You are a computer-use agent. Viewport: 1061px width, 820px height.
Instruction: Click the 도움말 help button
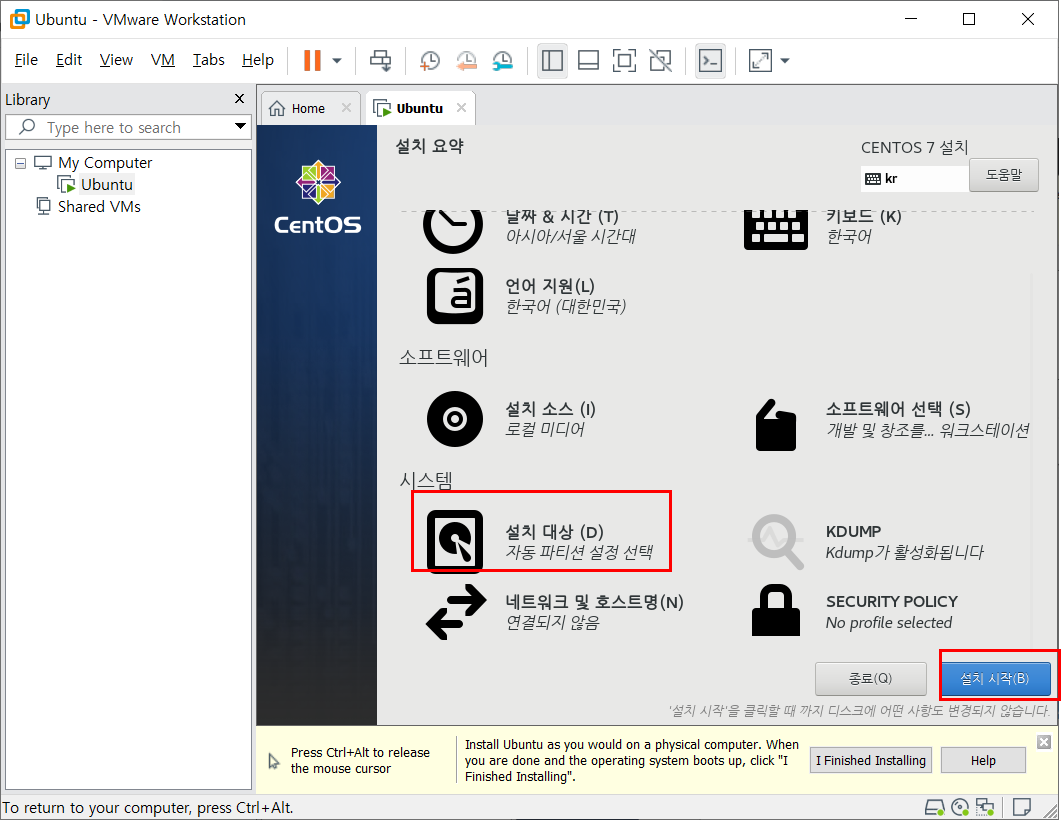pyautogui.click(x=1003, y=175)
